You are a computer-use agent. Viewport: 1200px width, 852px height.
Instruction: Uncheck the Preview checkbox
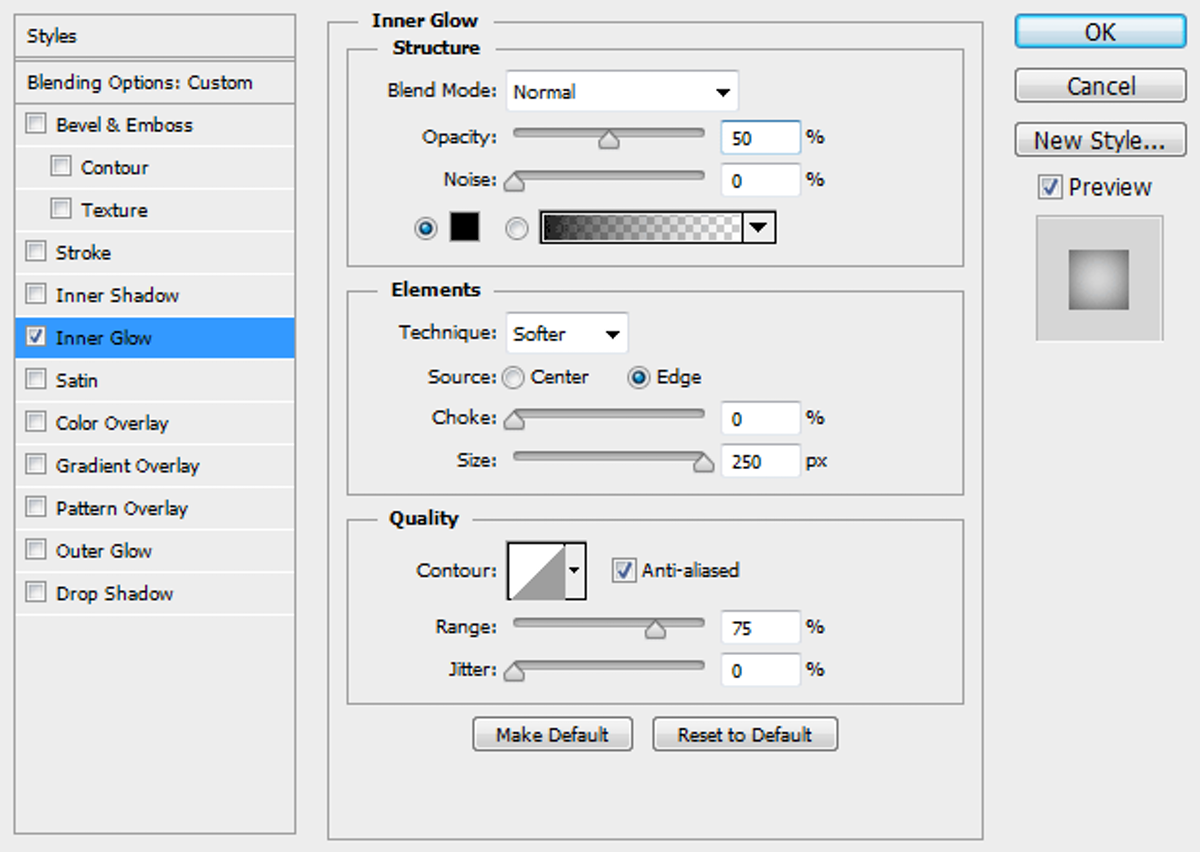(x=1051, y=187)
